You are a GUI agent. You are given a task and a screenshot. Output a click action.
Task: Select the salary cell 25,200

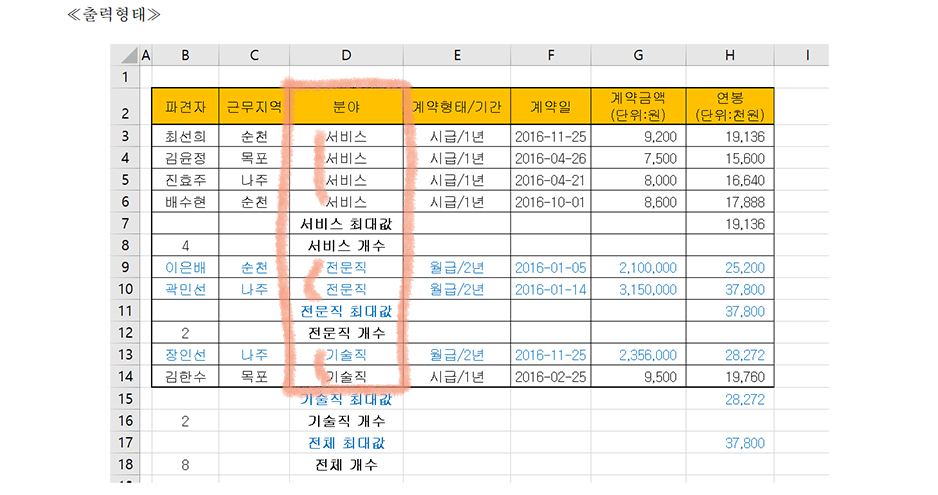pyautogui.click(x=730, y=267)
